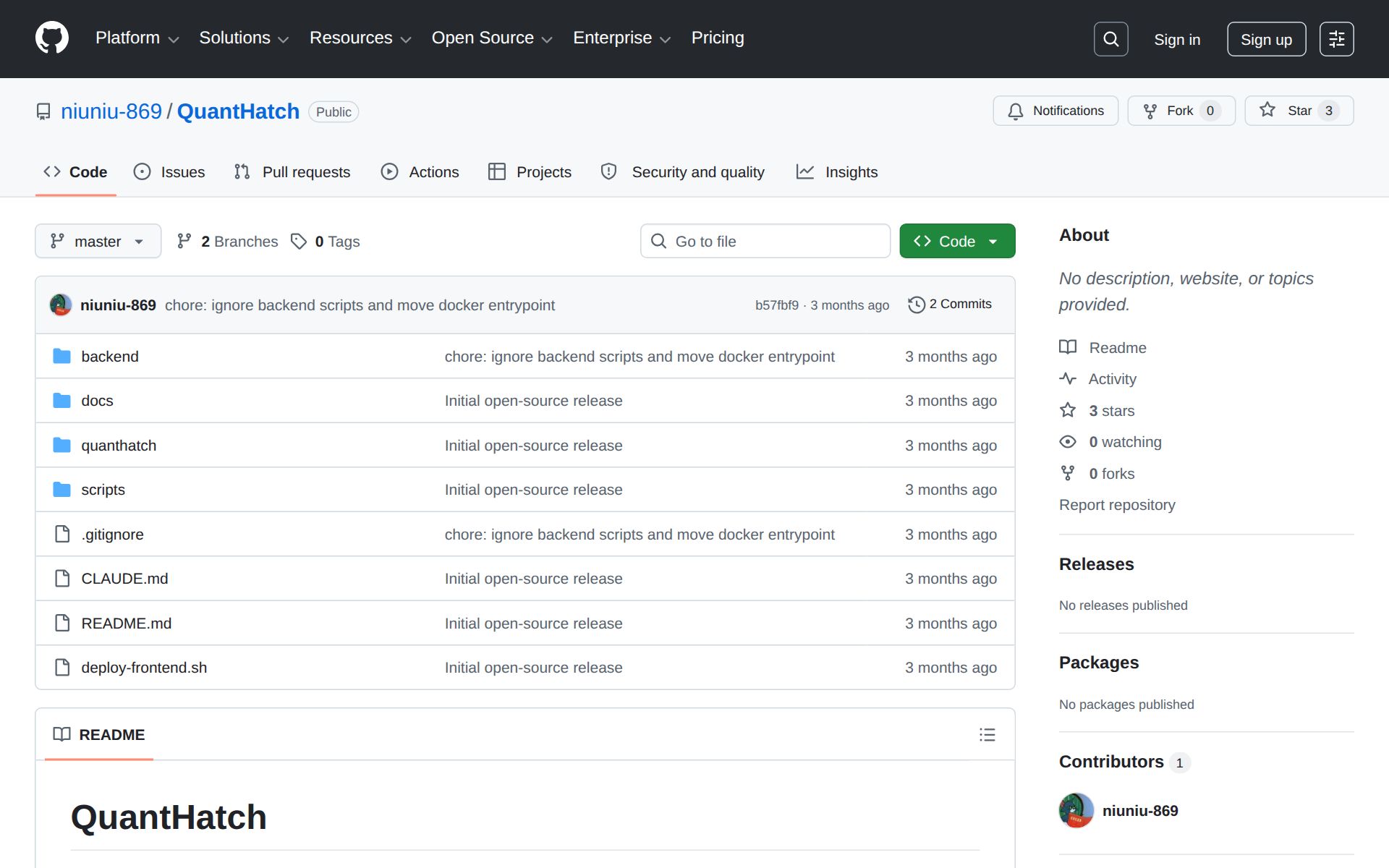Click the README.md file icon
Screen dimensions: 1389x868
(x=62, y=623)
